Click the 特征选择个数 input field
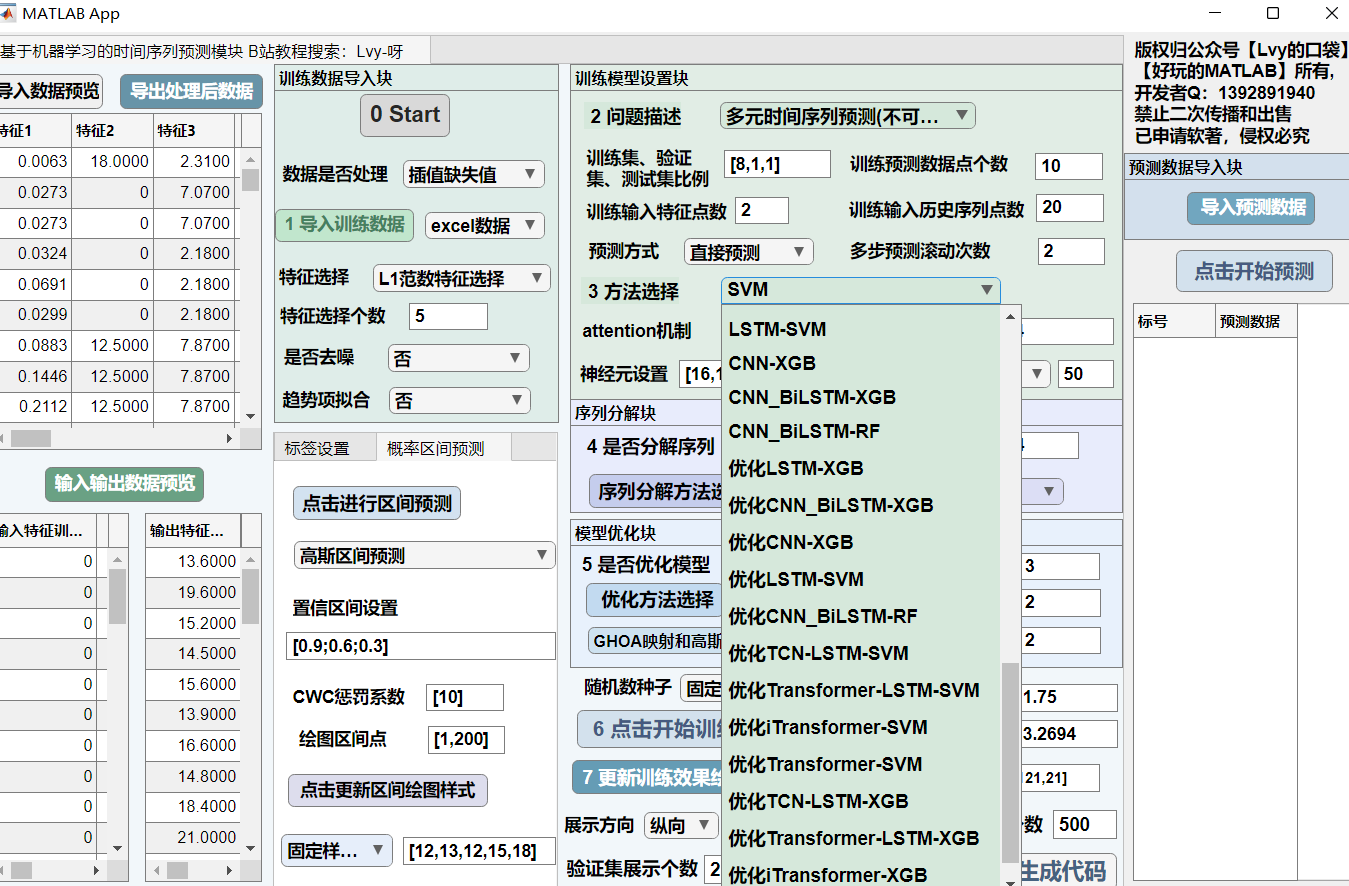 click(448, 317)
